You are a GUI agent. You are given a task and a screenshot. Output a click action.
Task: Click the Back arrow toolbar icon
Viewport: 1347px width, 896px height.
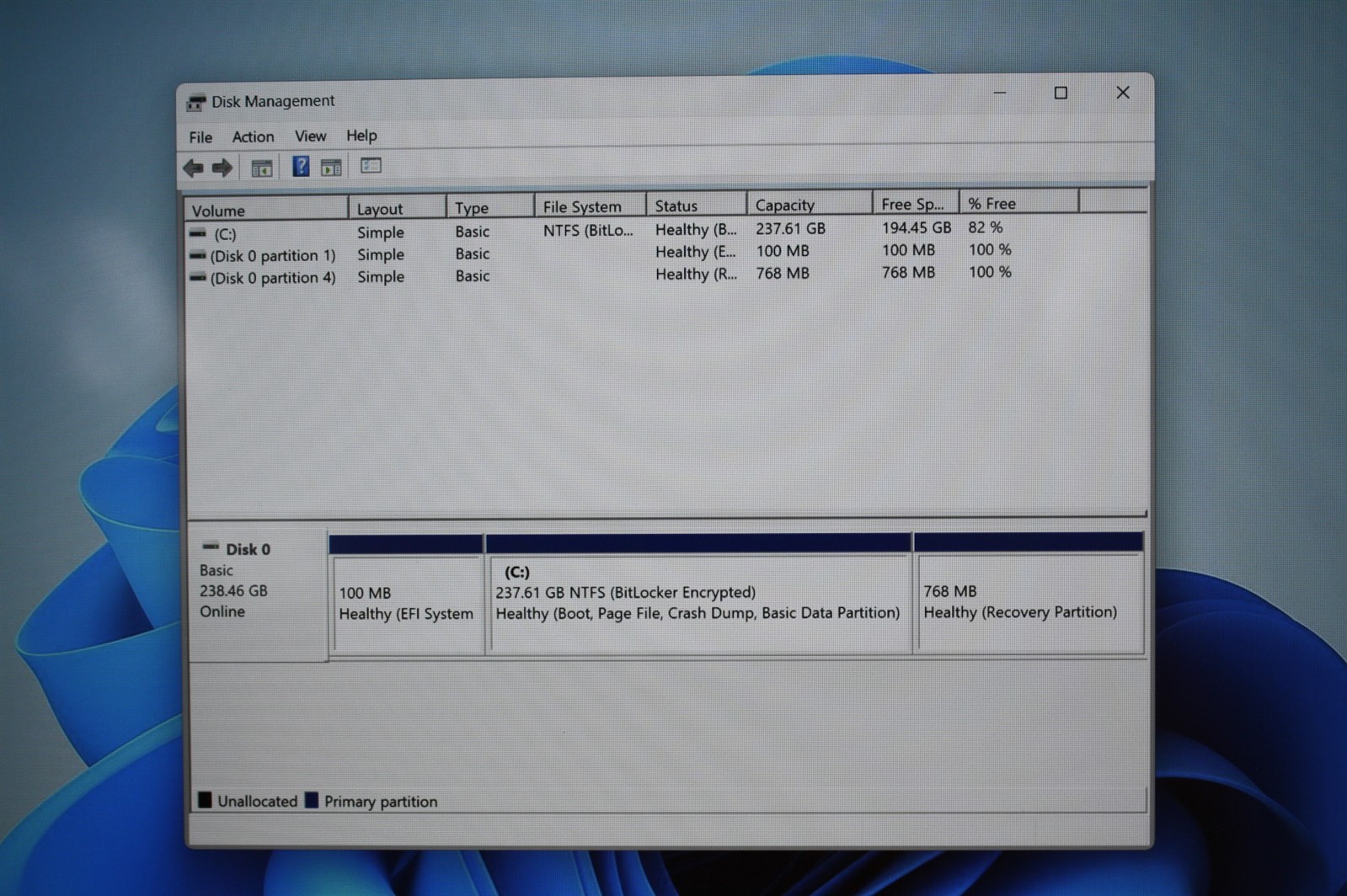coord(193,168)
